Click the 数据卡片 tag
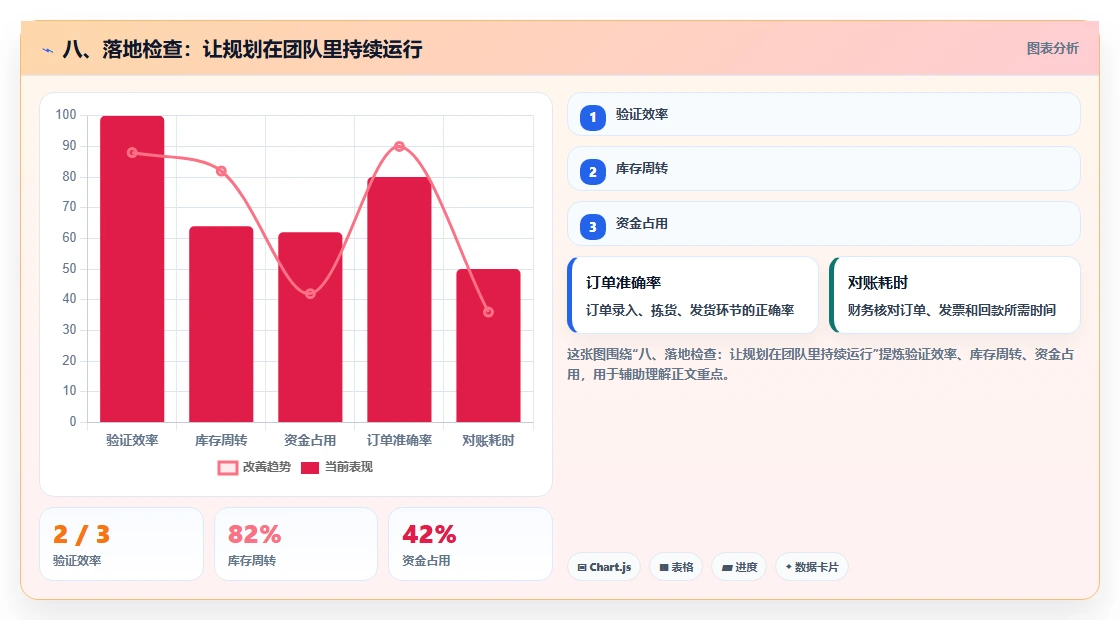Image resolution: width=1120 pixels, height=620 pixels. click(812, 567)
